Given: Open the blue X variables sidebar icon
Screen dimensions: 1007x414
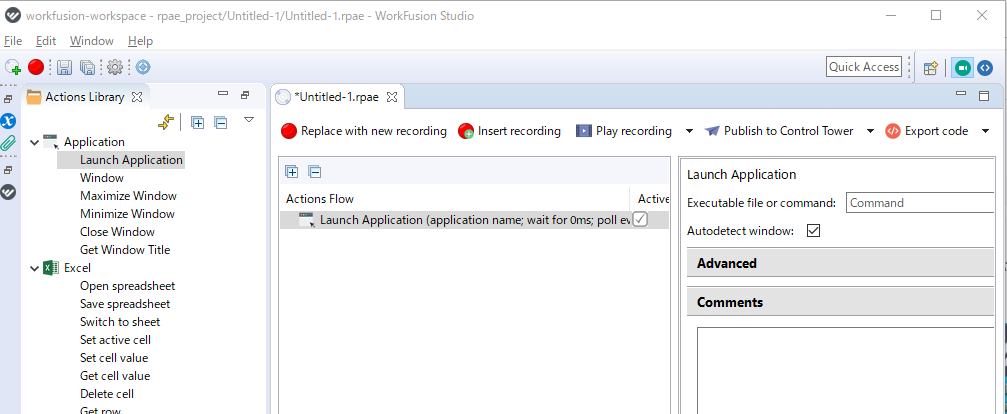Looking at the screenshot, I should coord(8,121).
